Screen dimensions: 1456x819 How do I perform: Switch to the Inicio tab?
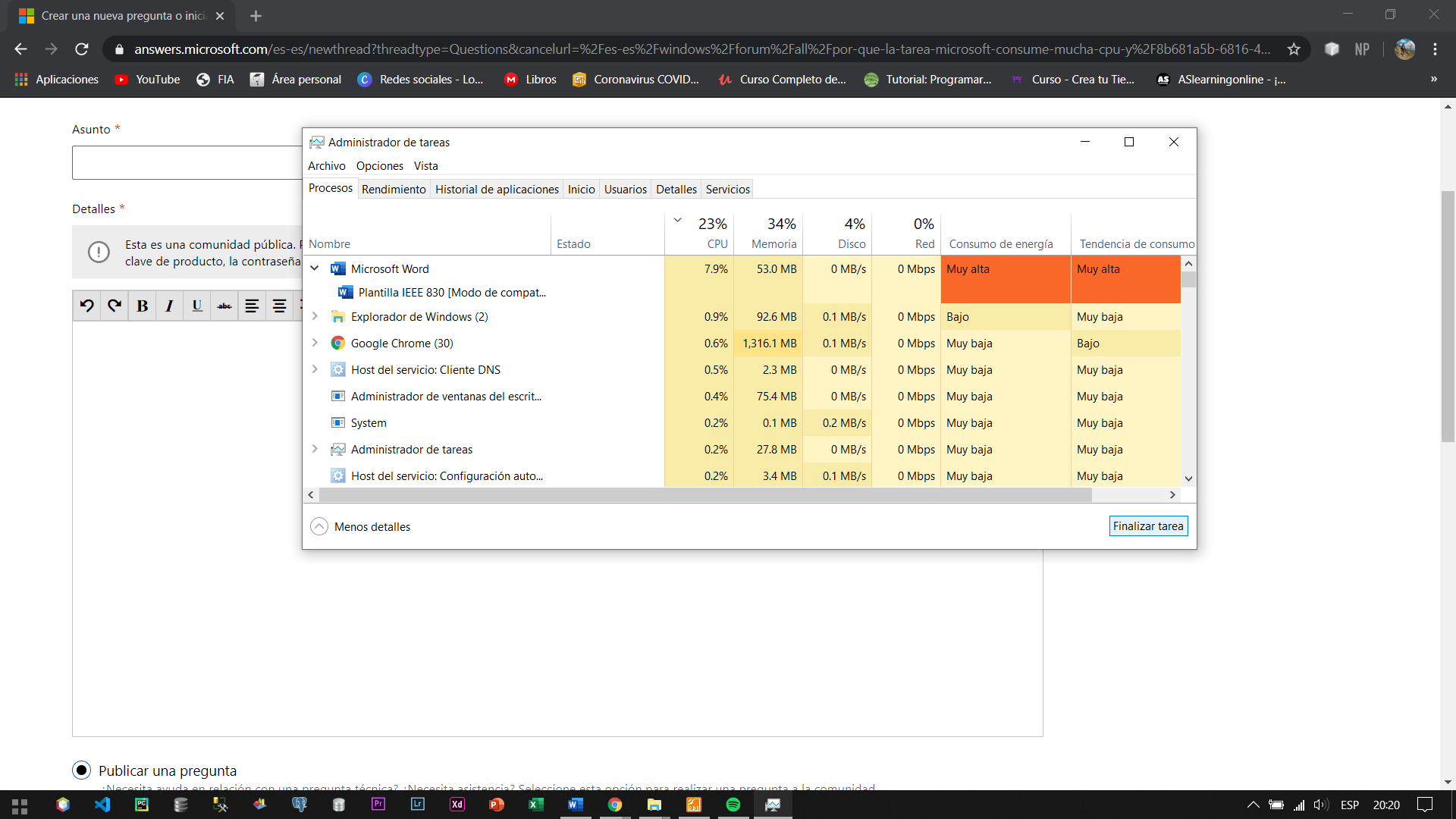581,190
